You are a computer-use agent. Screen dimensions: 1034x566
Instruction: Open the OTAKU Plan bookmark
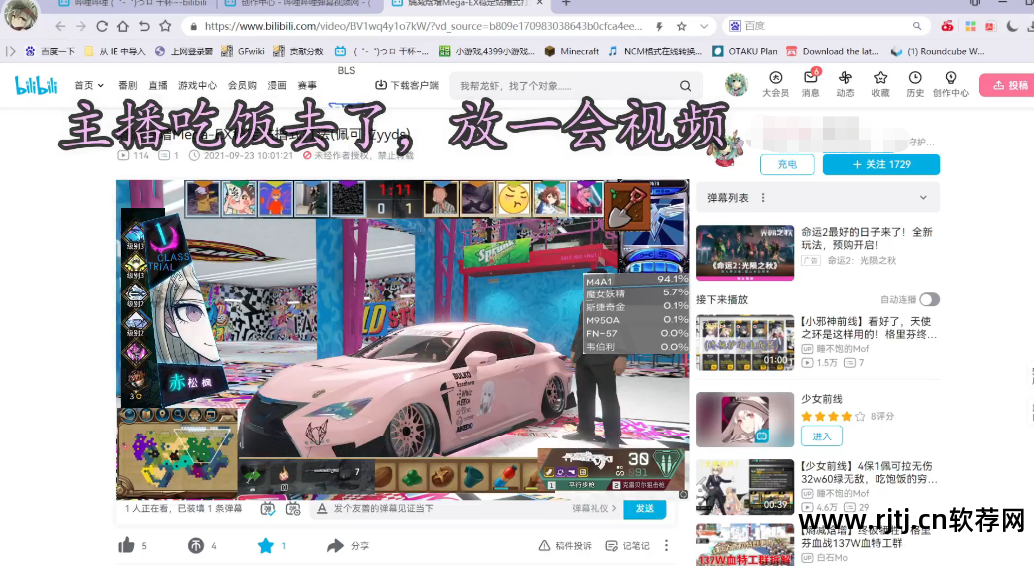click(745, 51)
